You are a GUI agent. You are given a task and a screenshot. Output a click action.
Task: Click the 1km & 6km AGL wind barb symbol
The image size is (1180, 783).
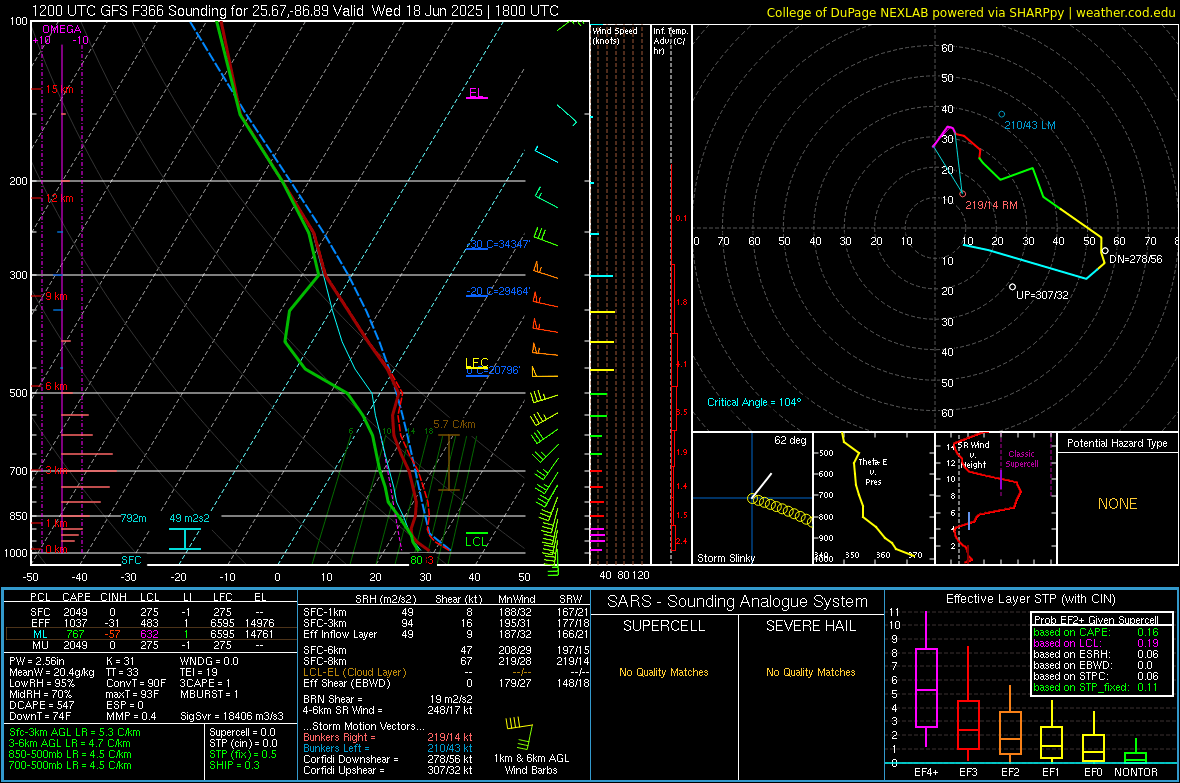coord(519,733)
